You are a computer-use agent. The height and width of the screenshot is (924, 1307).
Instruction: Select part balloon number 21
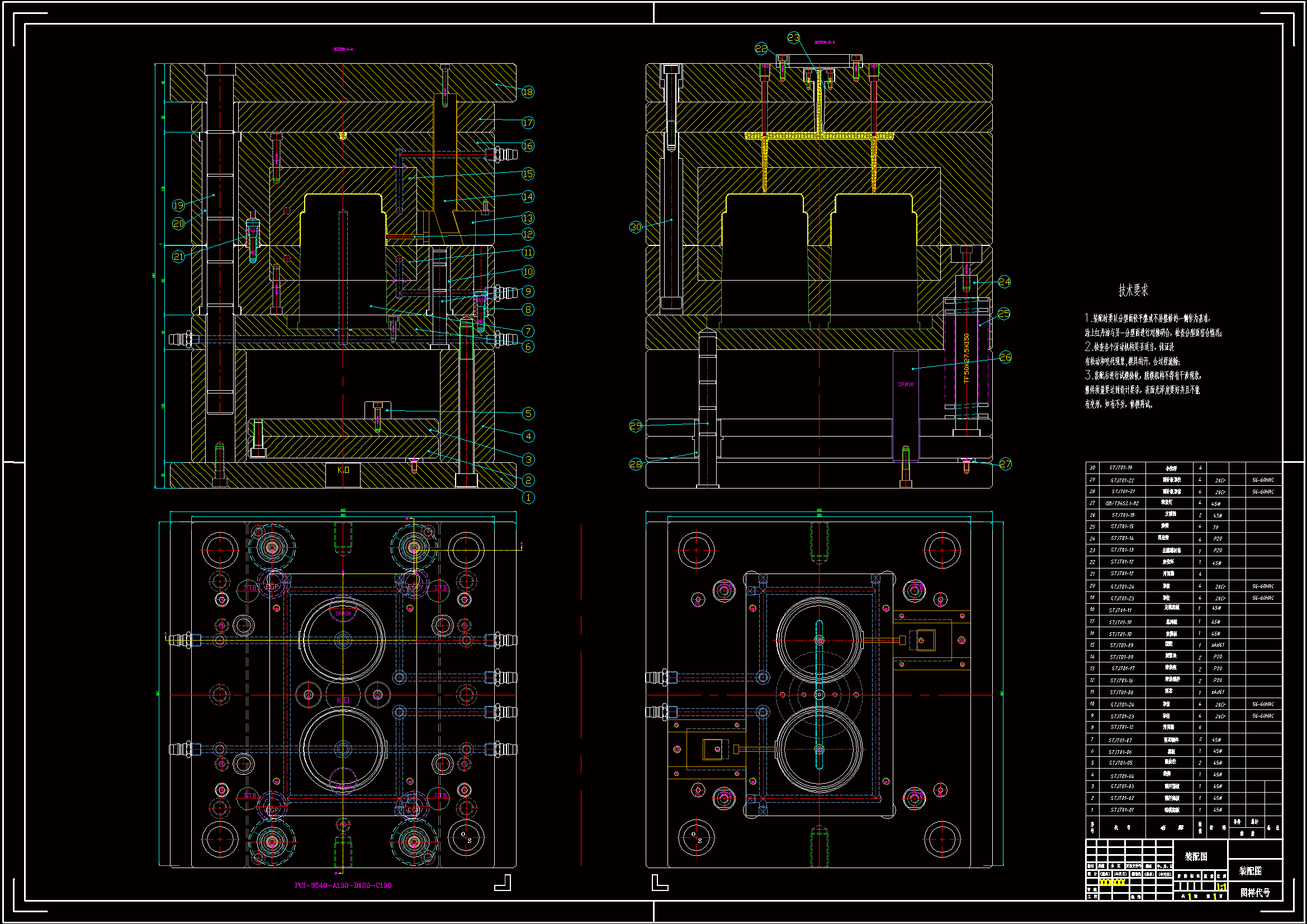coord(179,257)
